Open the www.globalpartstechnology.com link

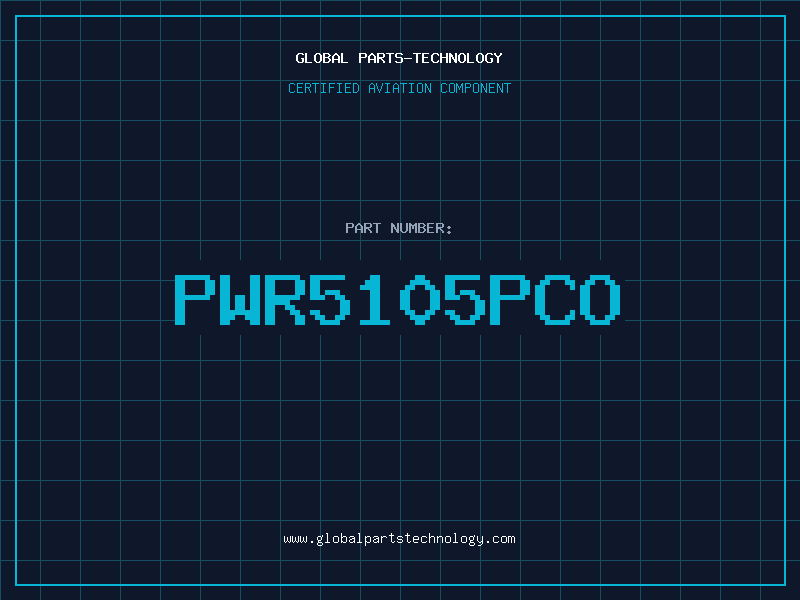tap(399, 539)
